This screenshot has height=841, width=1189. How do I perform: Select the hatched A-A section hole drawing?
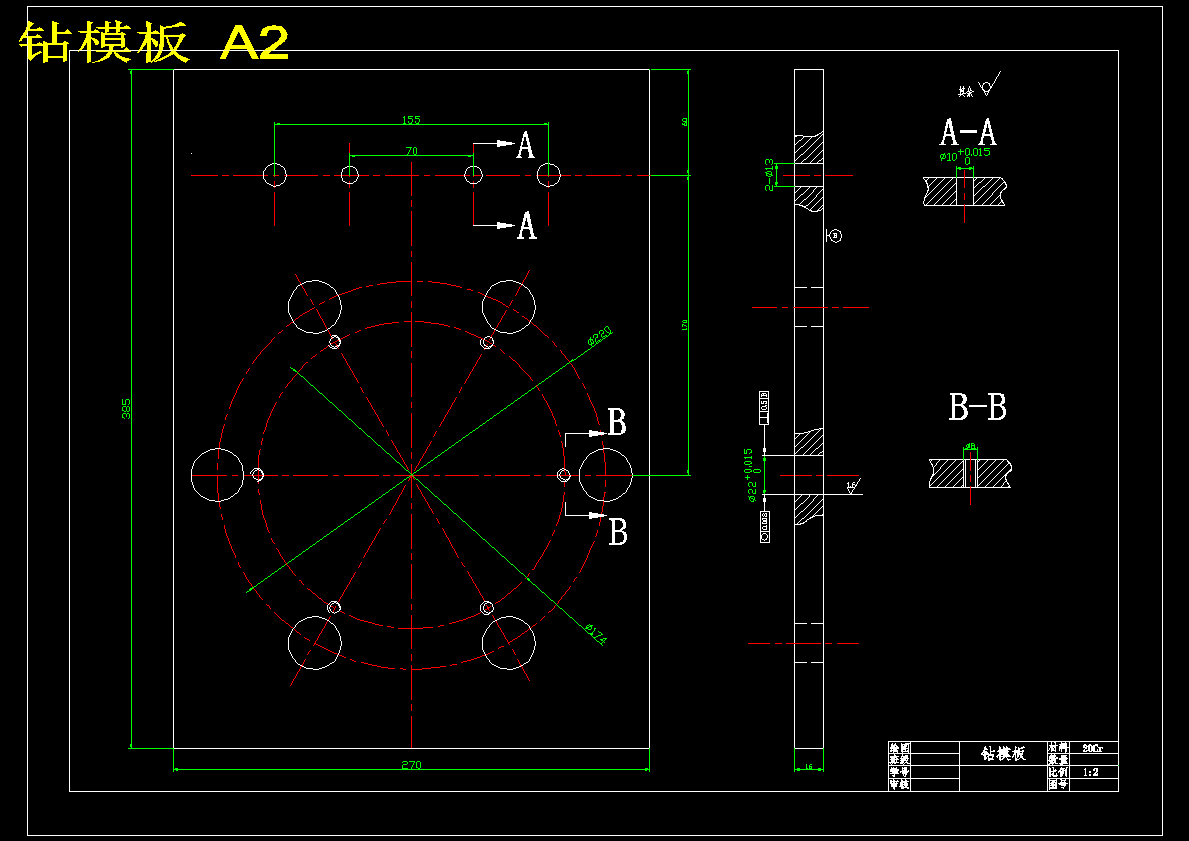click(x=965, y=191)
